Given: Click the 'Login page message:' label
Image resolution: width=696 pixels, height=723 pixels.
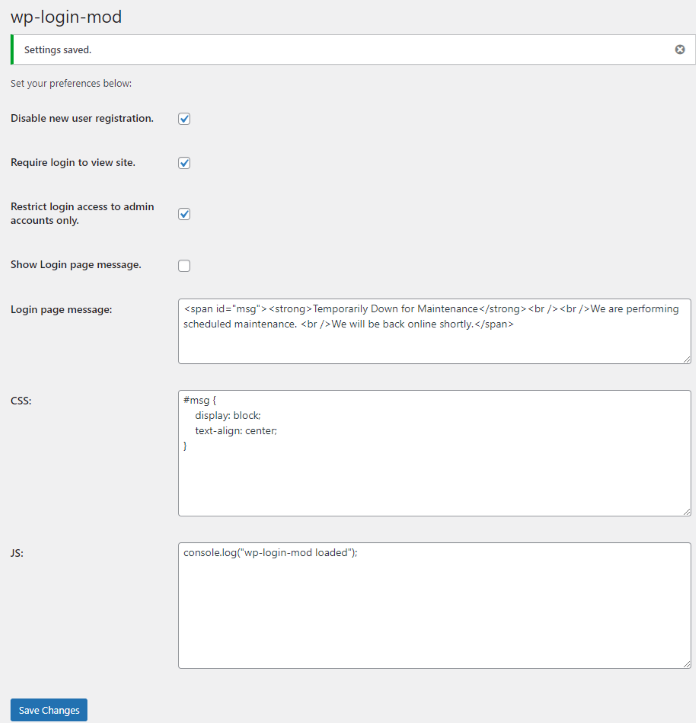Looking at the screenshot, I should (x=61, y=309).
